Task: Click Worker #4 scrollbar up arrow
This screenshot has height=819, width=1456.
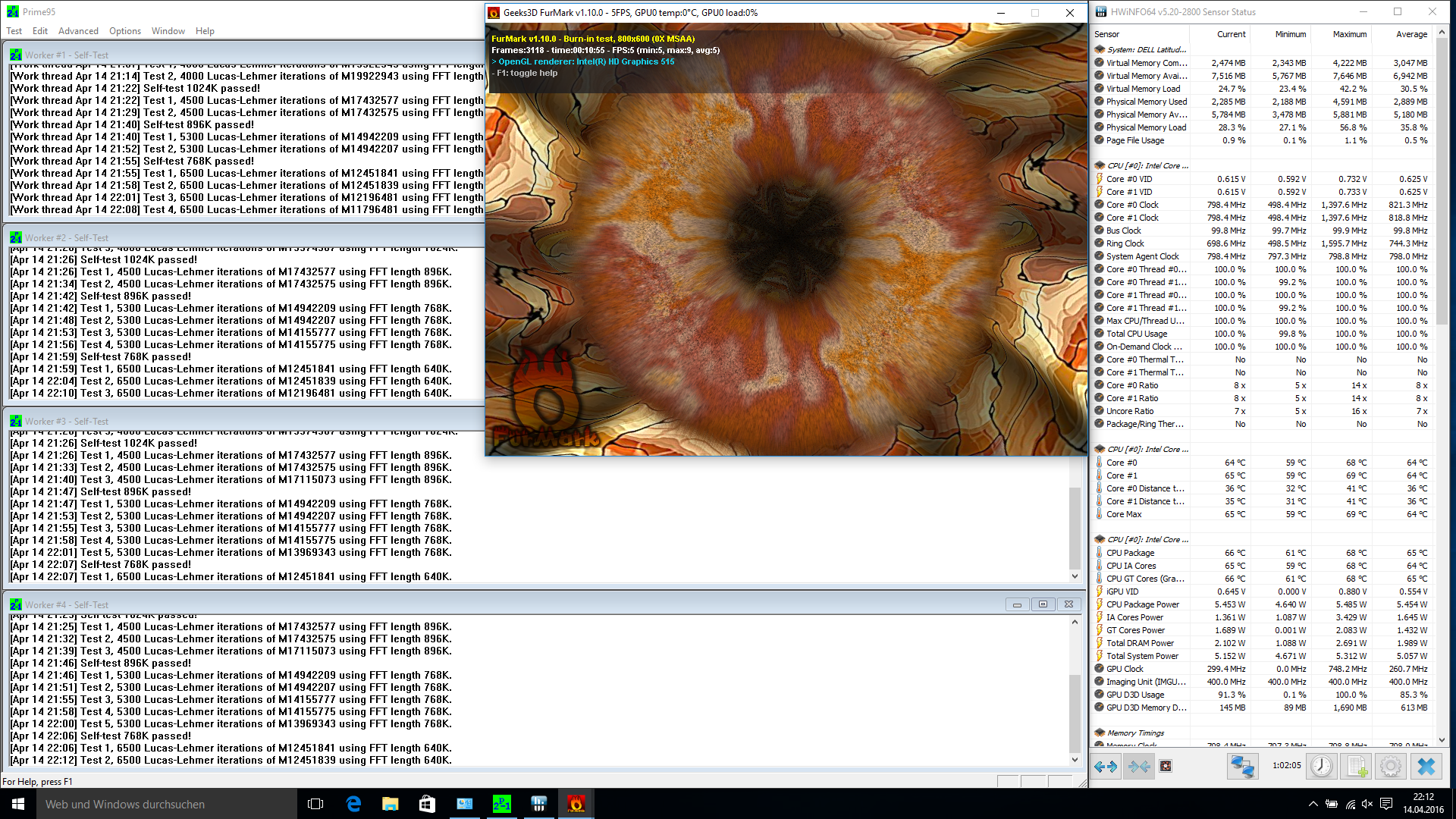Action: coord(1075,622)
